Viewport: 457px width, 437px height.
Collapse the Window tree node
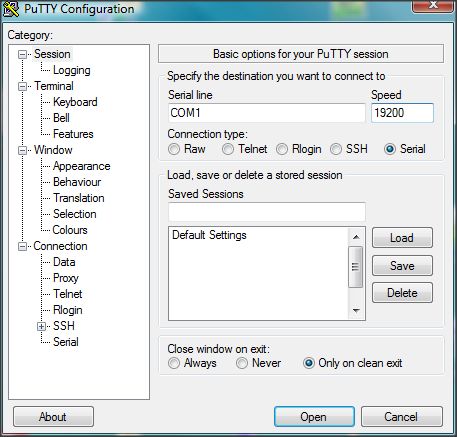click(22, 150)
